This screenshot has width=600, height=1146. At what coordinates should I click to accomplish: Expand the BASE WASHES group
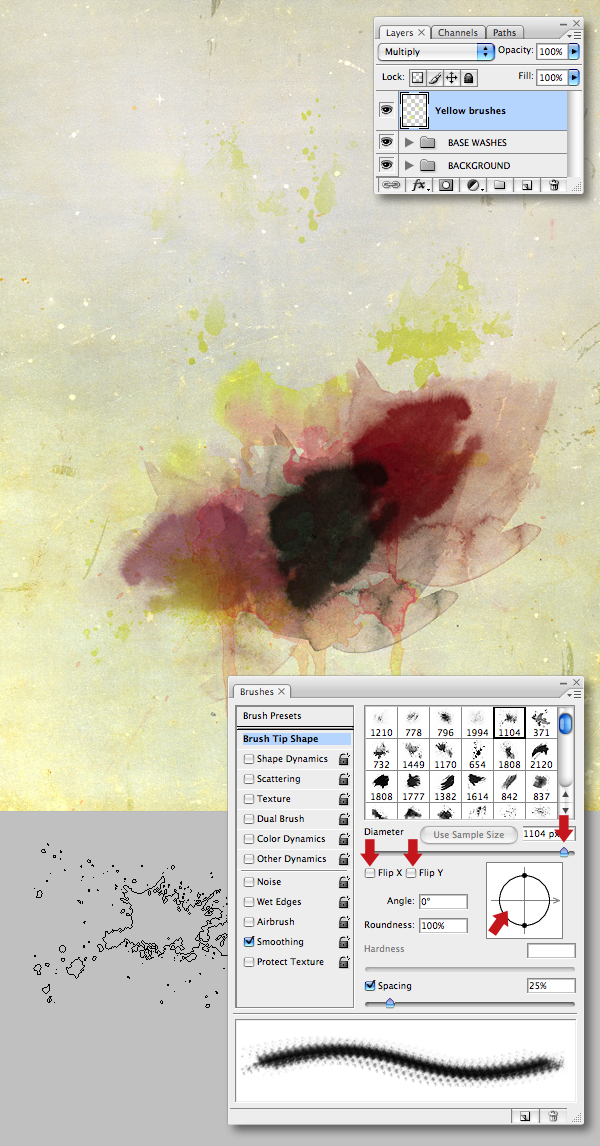(x=409, y=142)
